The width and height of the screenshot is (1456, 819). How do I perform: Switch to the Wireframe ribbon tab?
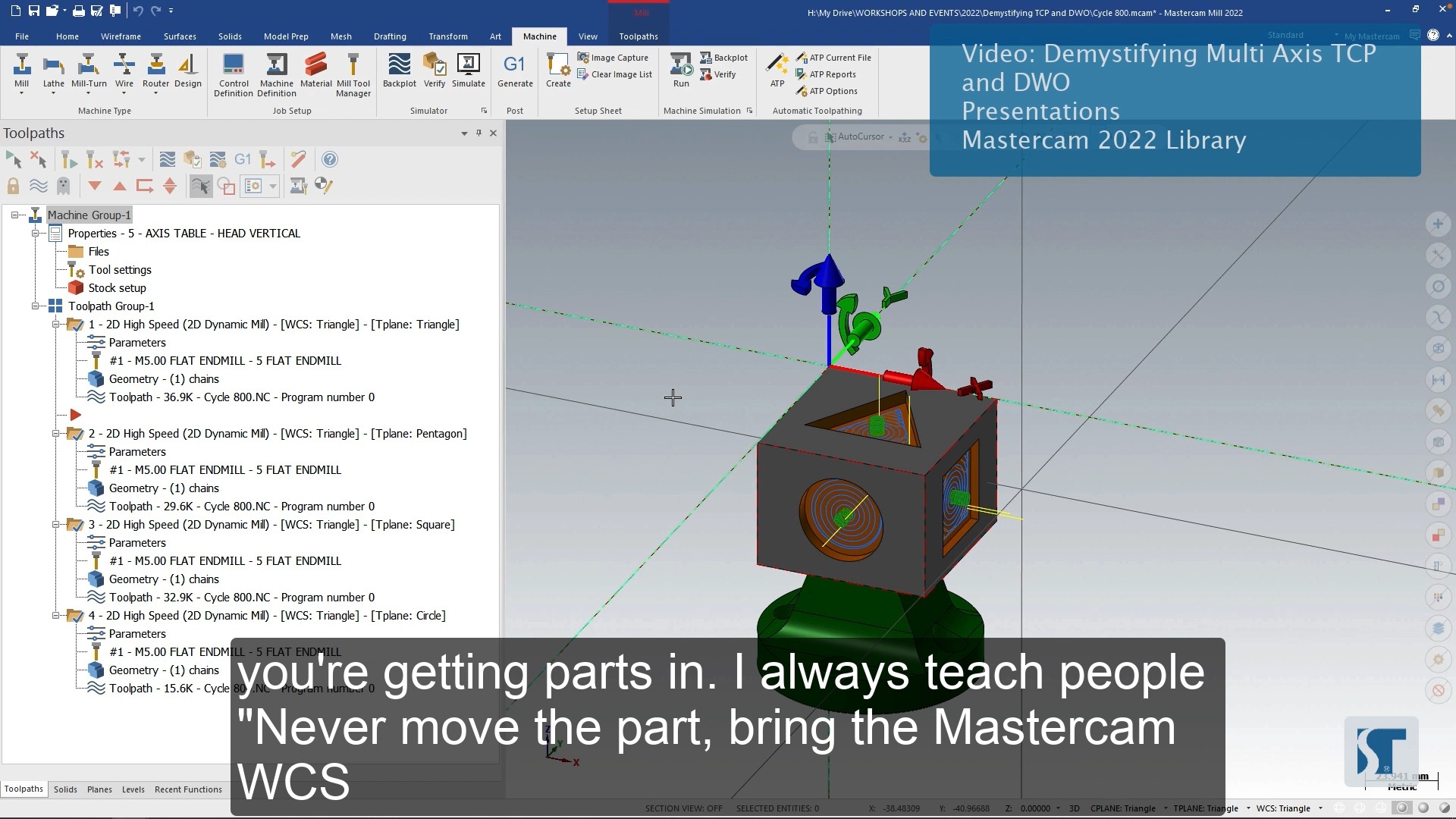(x=121, y=36)
